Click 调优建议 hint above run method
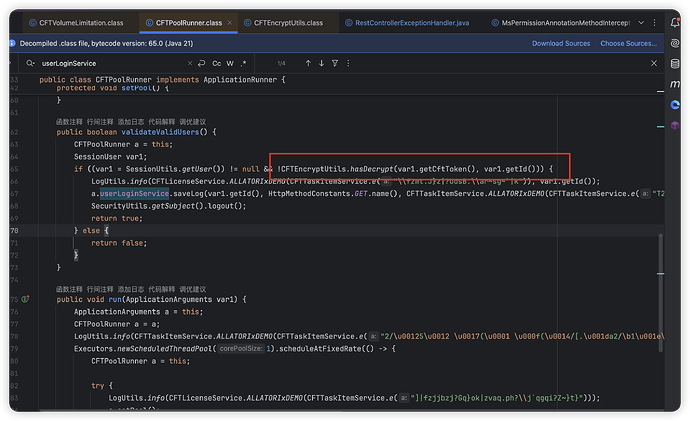Screen dimensions: 690x421 point(192,289)
